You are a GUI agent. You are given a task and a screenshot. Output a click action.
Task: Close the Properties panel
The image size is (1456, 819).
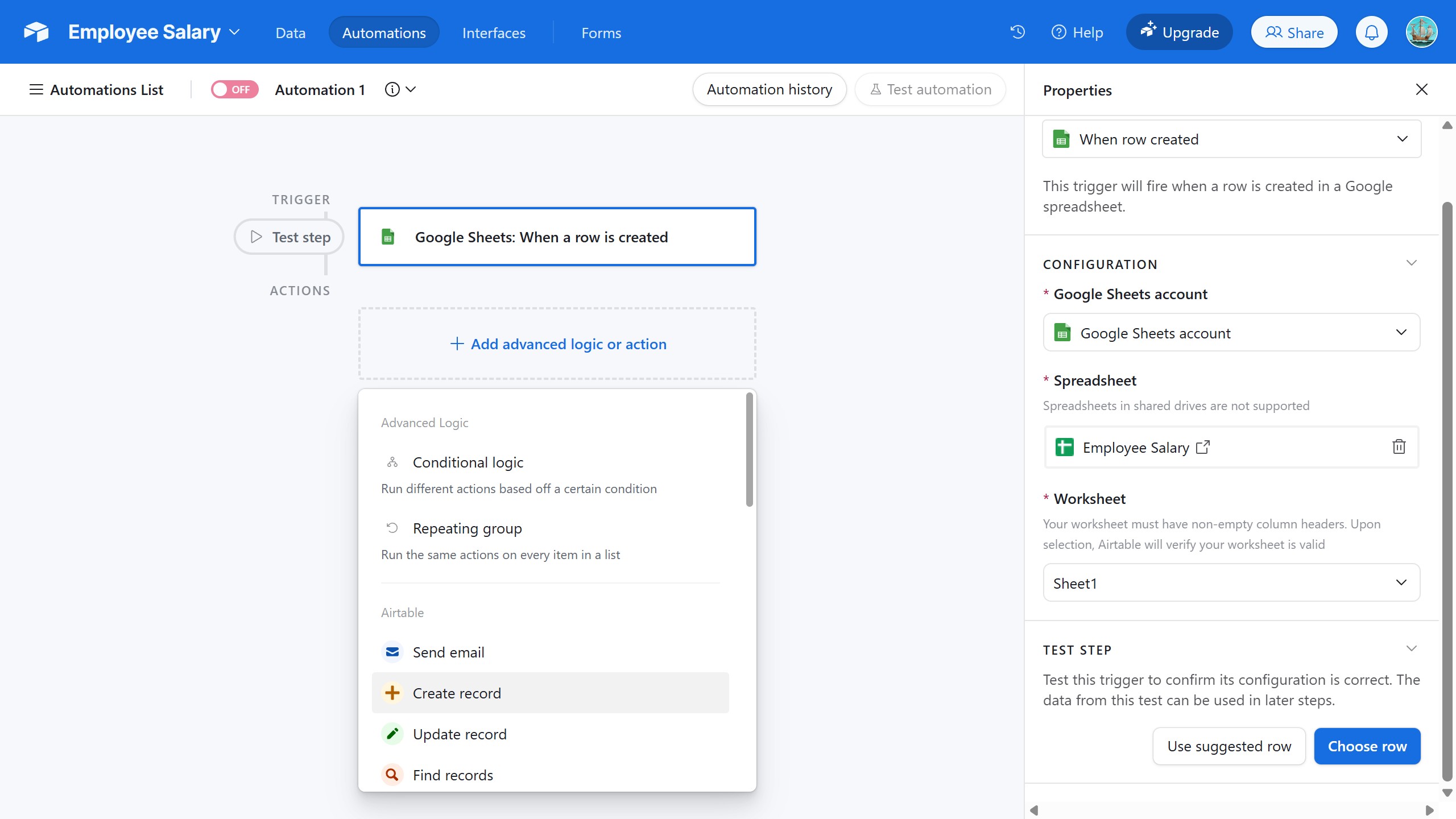tap(1421, 89)
